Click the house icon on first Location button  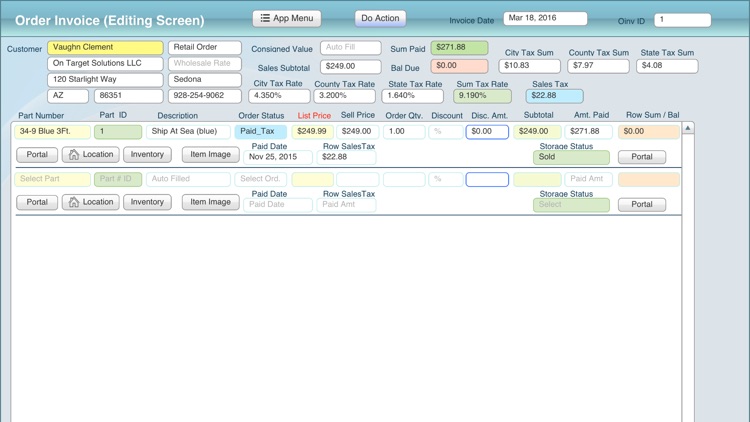74,155
